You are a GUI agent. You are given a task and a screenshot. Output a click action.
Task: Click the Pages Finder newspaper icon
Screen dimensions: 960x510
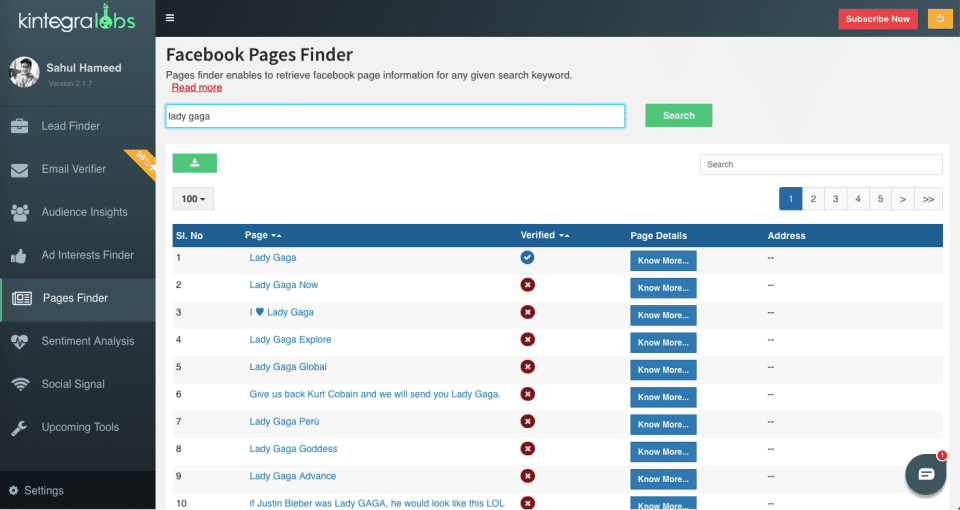pos(22,298)
